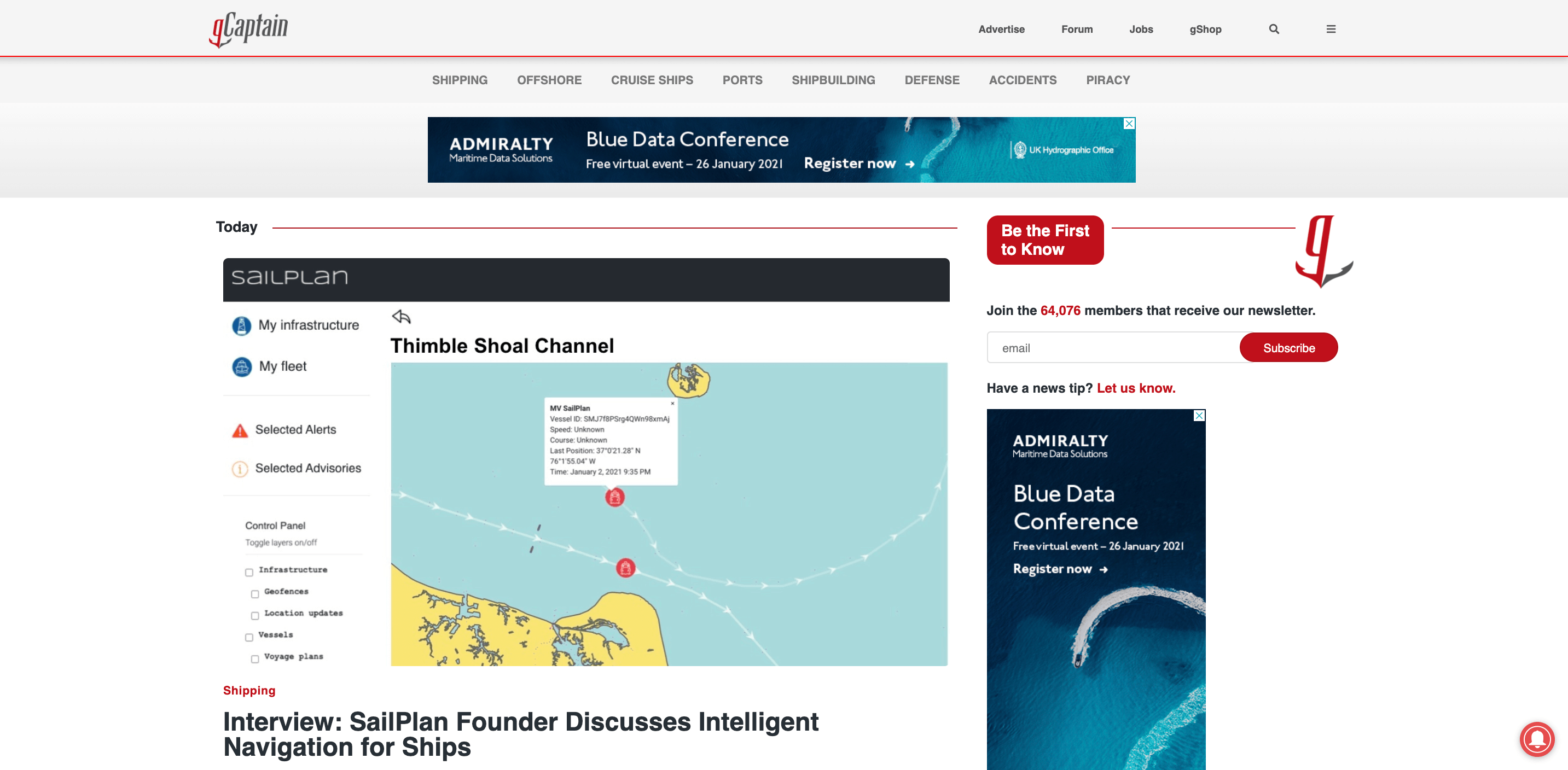Click the 'Be the First to Know' badge
The width and height of the screenshot is (1568, 770).
(1044, 240)
